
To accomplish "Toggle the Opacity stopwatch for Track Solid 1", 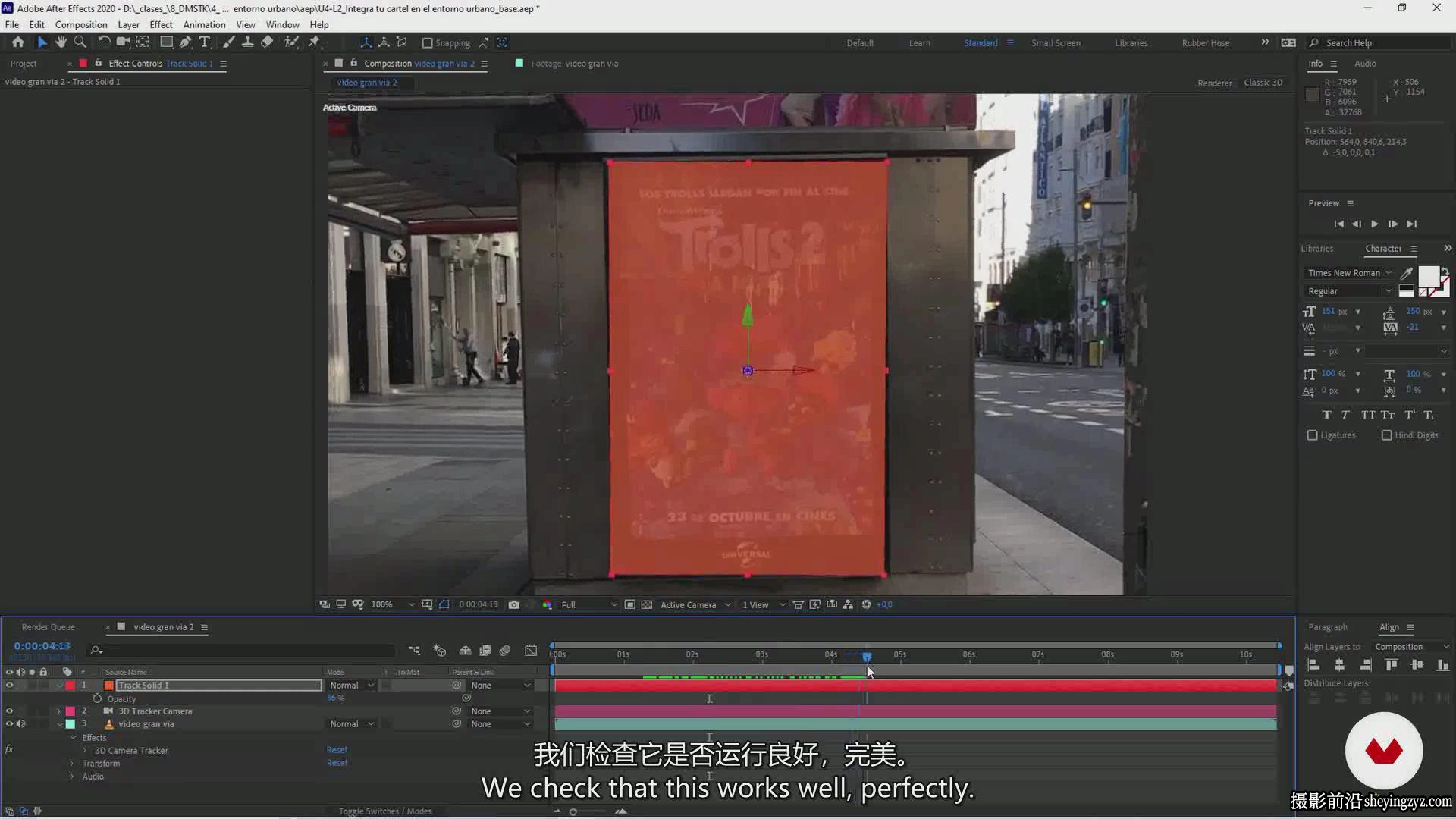I will (x=97, y=698).
